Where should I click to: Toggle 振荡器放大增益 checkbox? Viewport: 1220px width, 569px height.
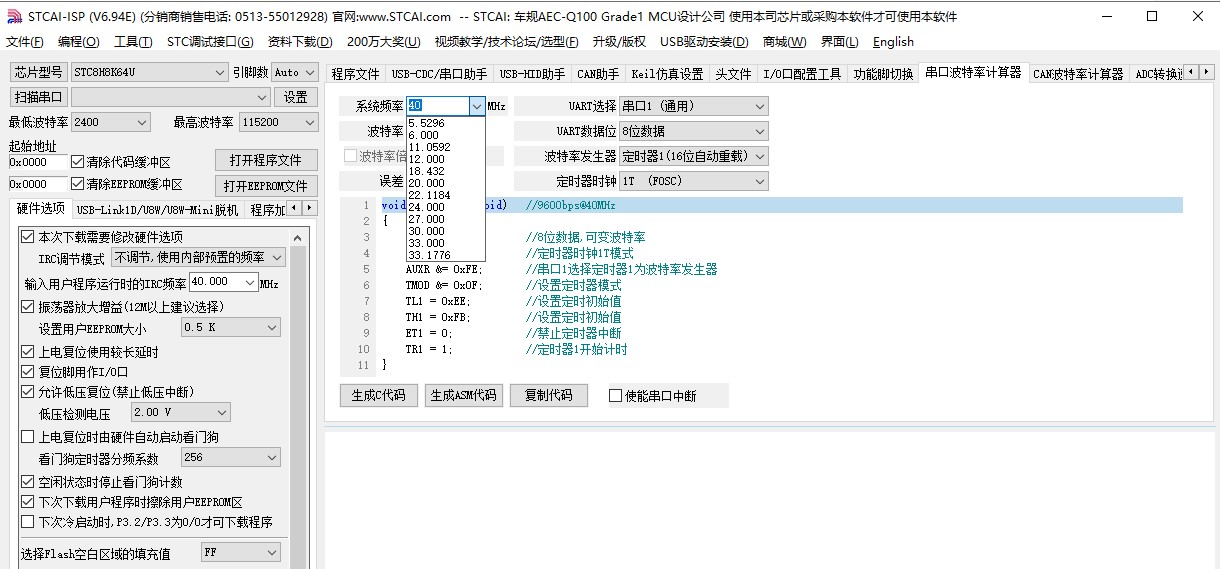[28, 307]
